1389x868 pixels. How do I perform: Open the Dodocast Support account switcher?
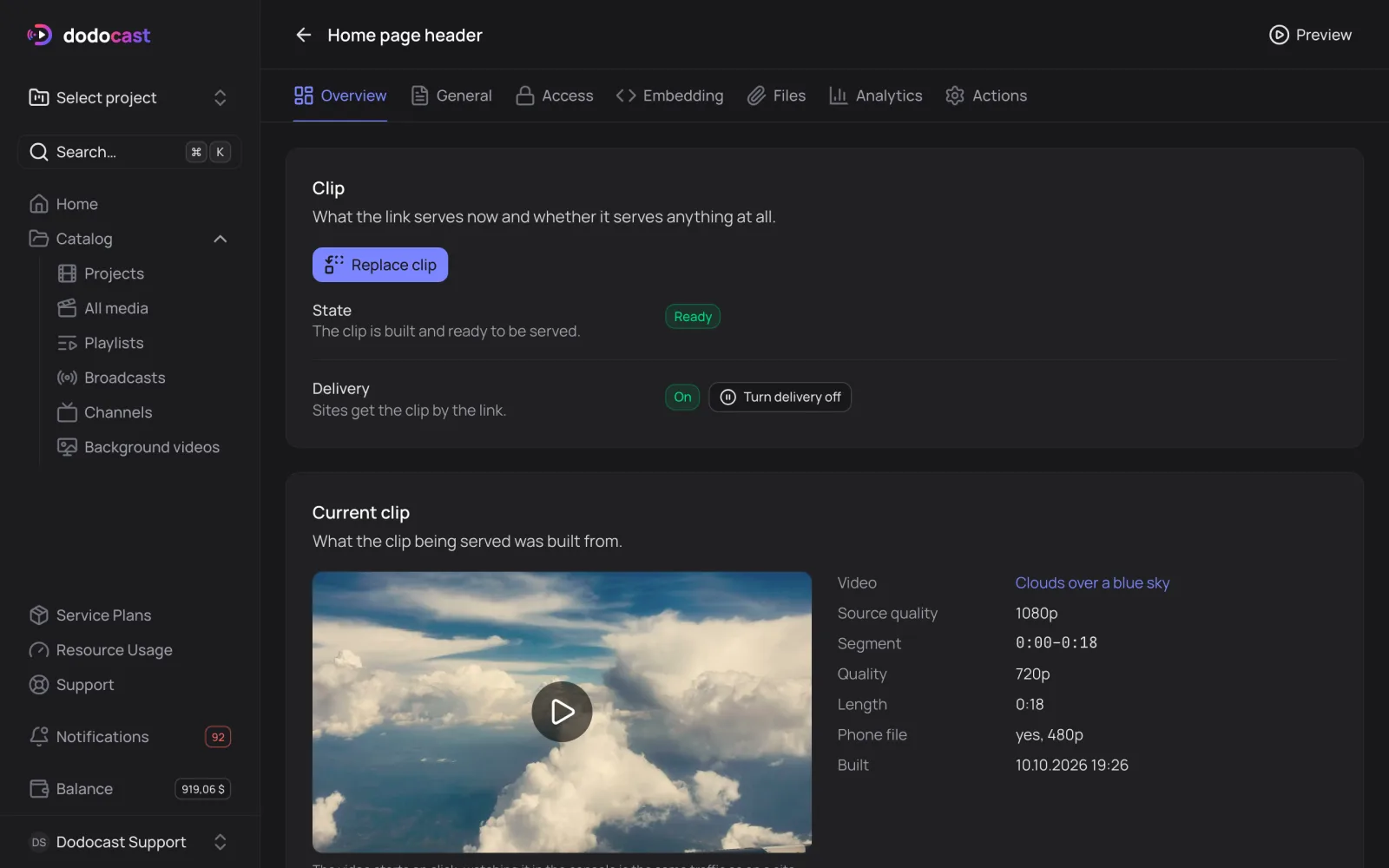tap(129, 842)
